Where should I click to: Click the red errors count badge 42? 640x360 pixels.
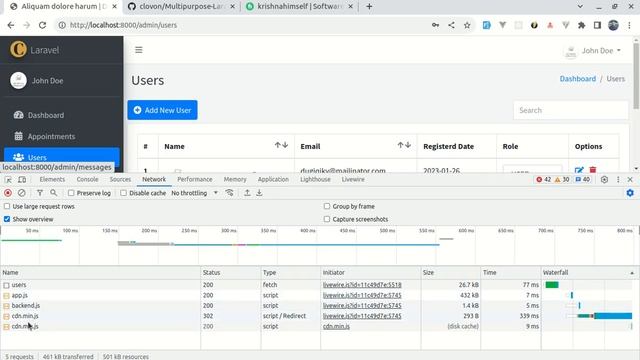click(544, 180)
